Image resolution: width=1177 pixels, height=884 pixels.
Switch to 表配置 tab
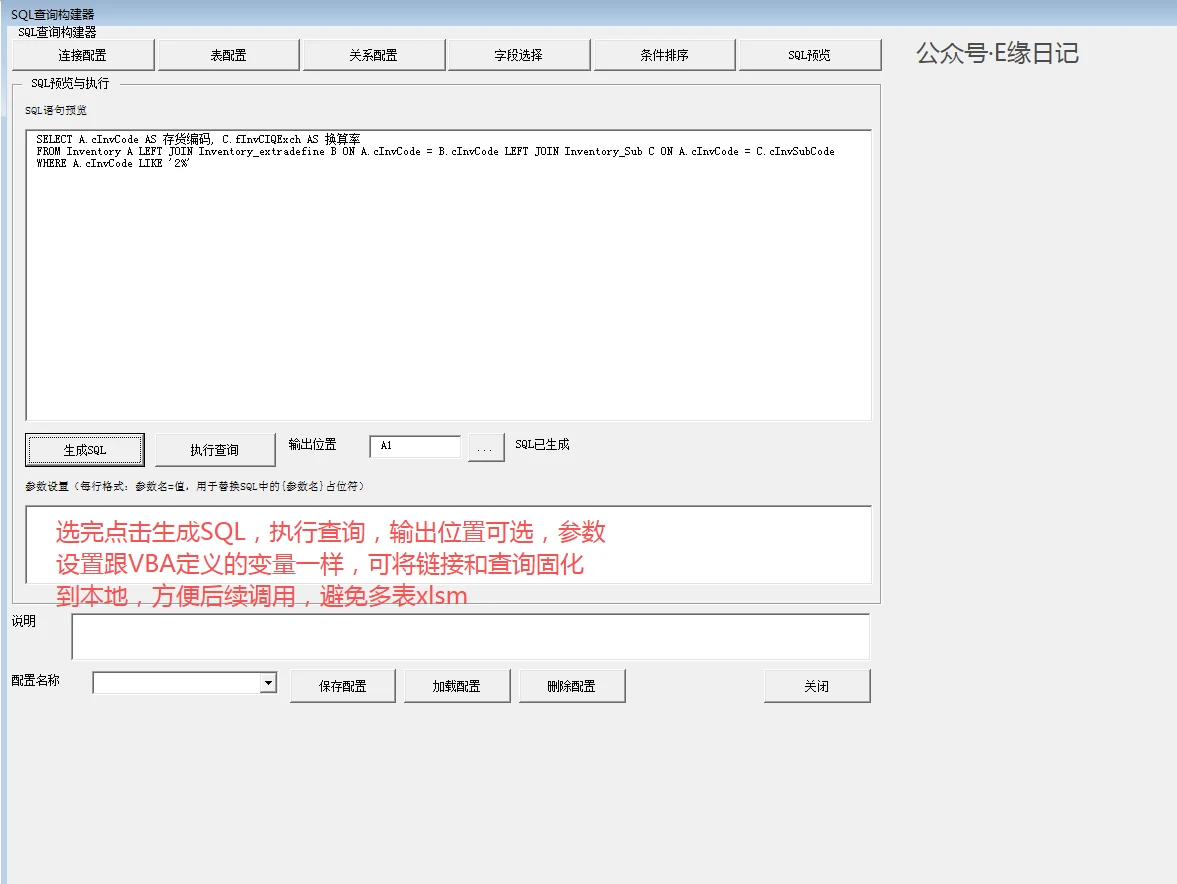[x=228, y=55]
